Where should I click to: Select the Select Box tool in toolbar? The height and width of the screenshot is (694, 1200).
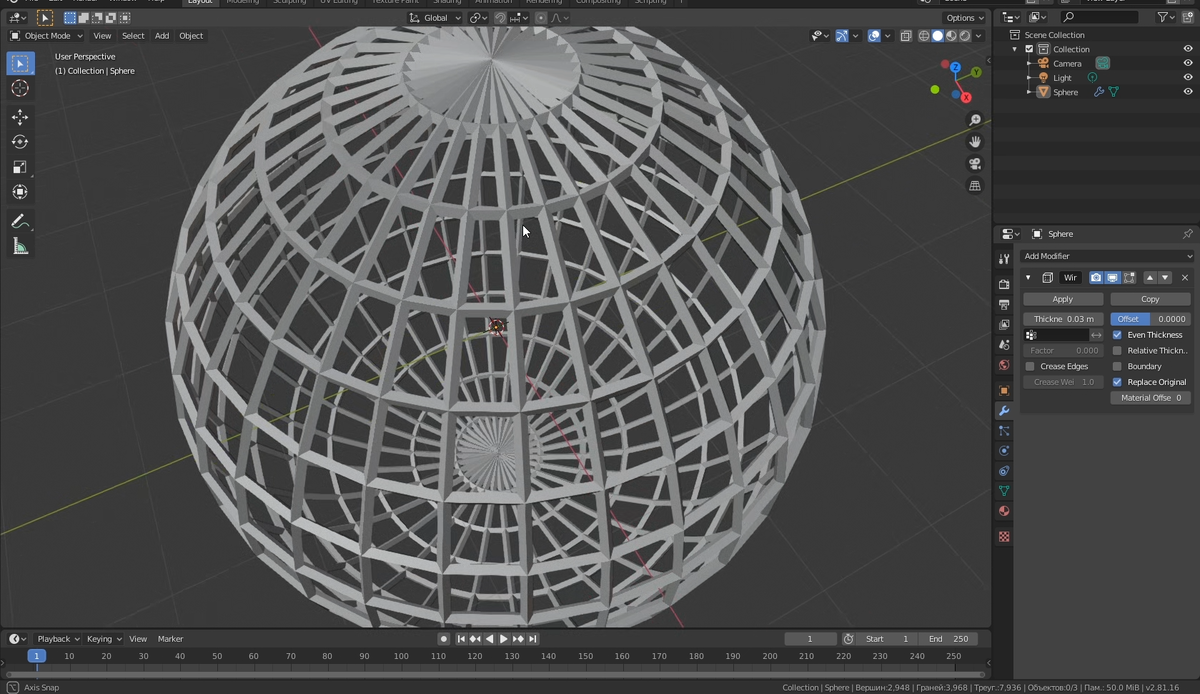20,64
